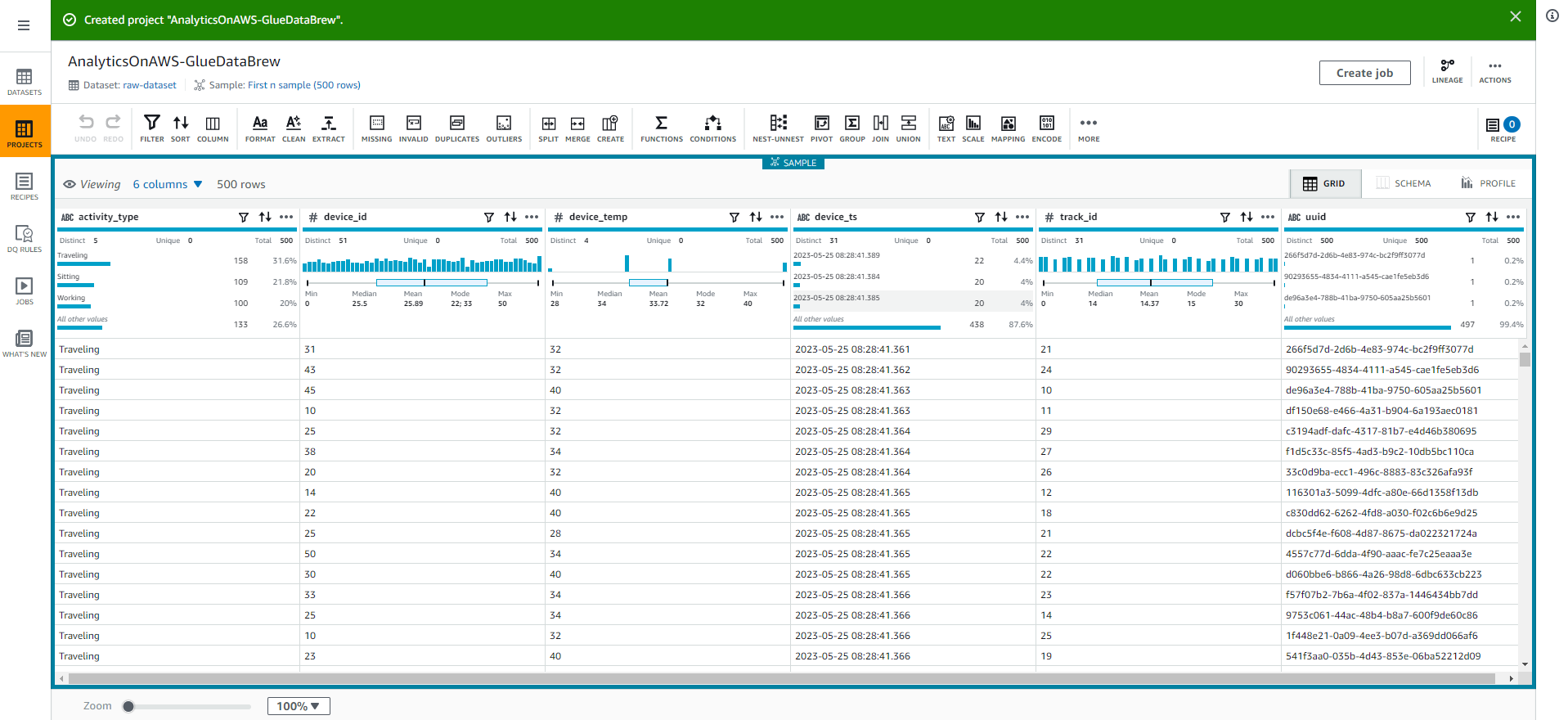Switch to the Grid view tab

pyautogui.click(x=1325, y=183)
